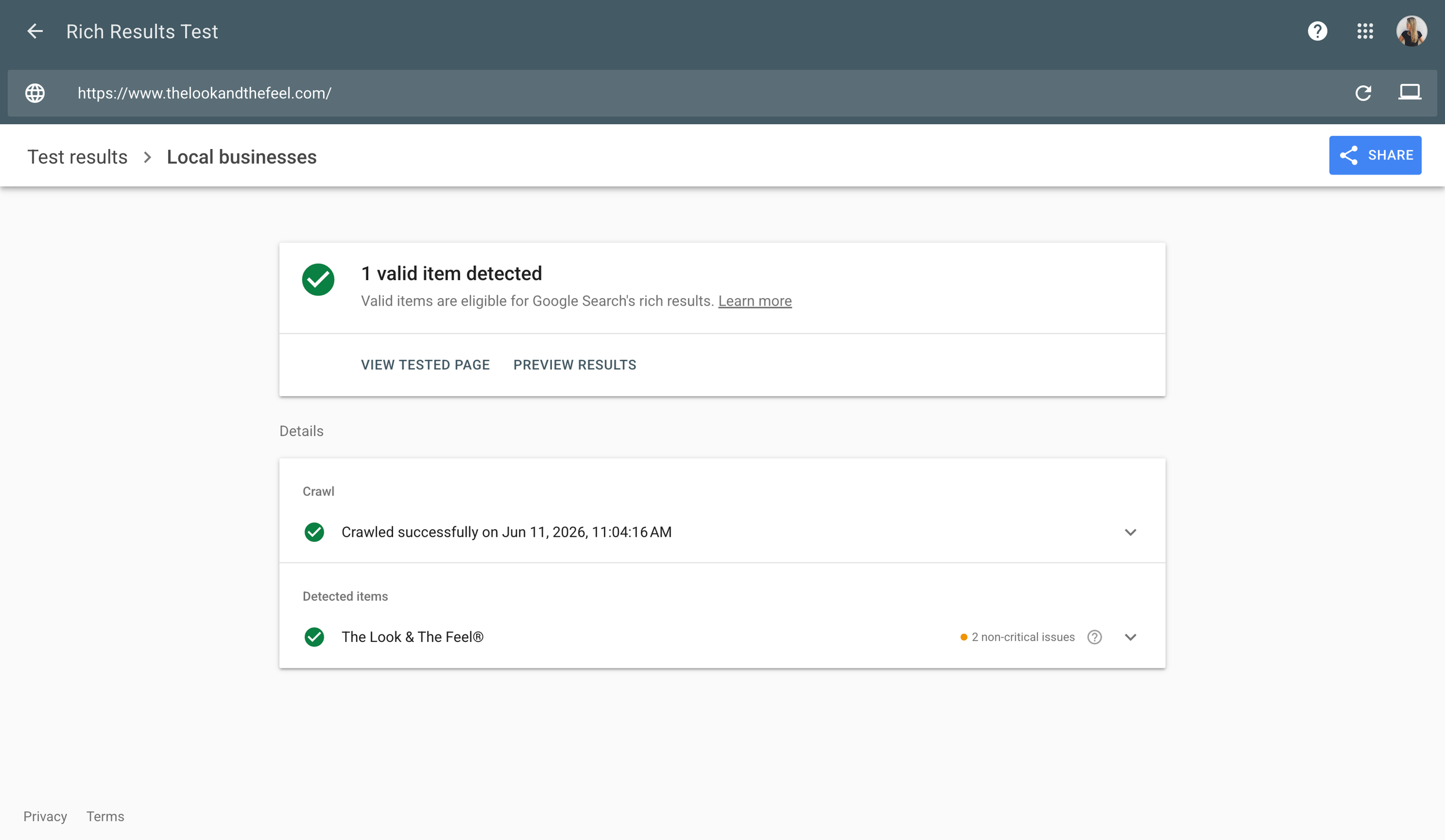Click the globe icon beside URL
The width and height of the screenshot is (1445, 840).
35,93
